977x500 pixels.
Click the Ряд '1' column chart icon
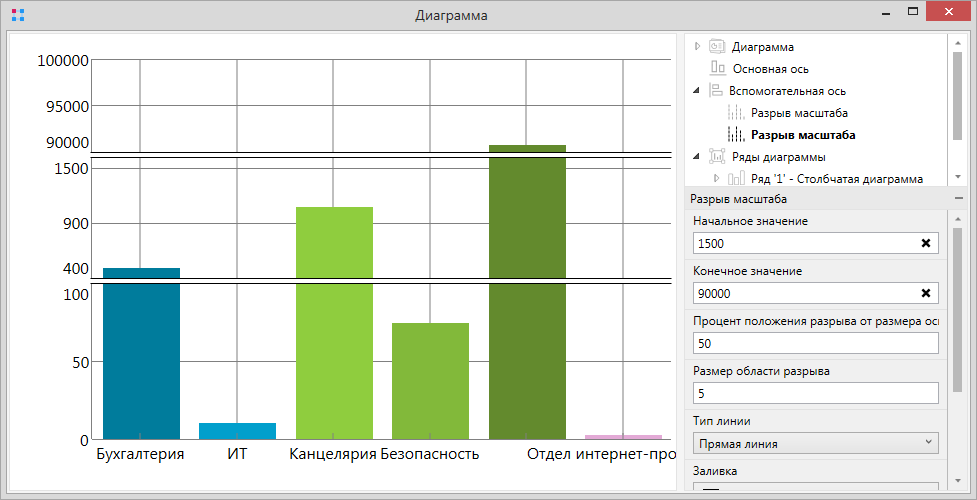(736, 178)
